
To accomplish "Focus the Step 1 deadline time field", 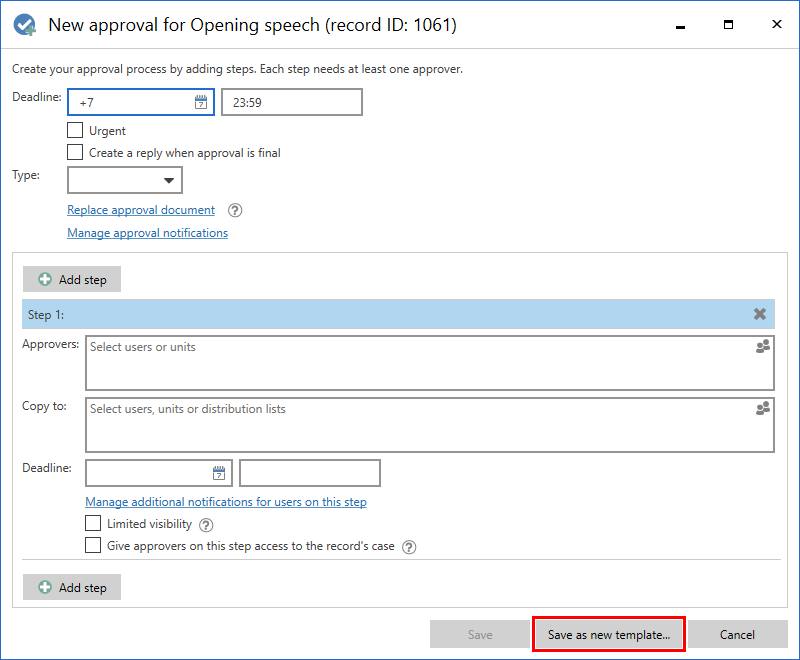I will [x=310, y=473].
